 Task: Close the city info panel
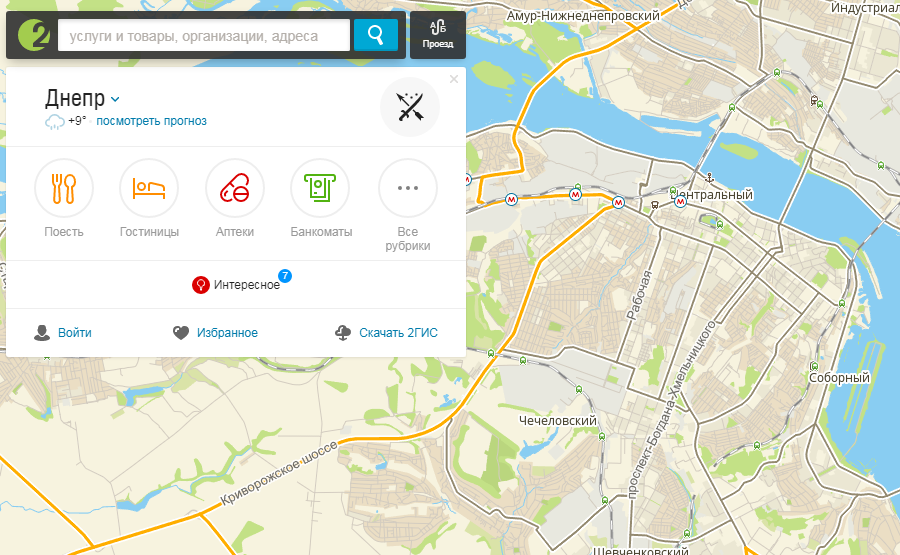point(454,79)
